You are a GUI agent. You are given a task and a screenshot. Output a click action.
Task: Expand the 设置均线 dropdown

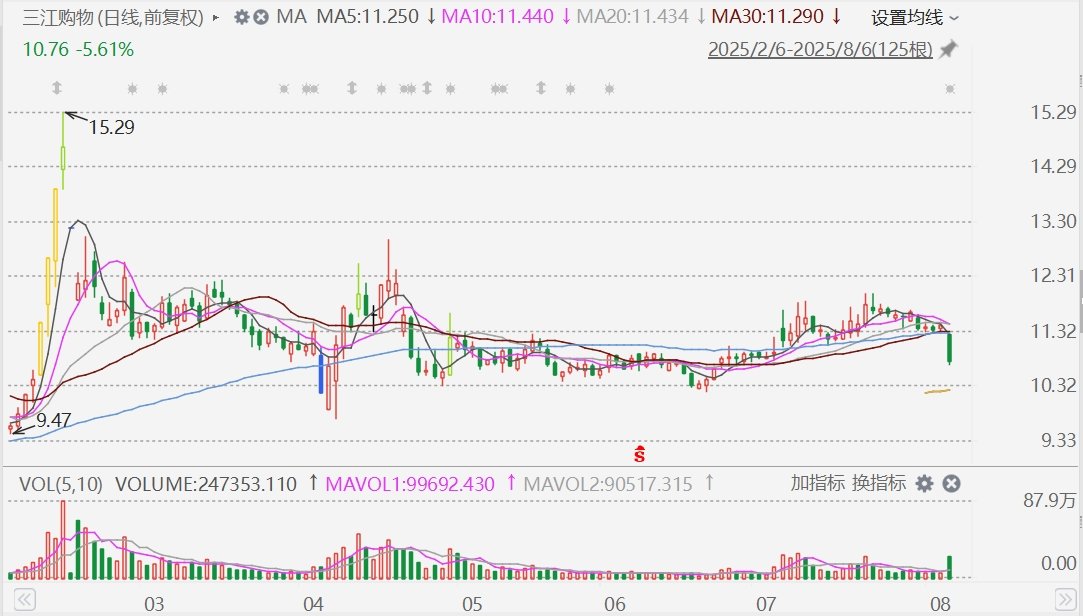pyautogui.click(x=914, y=18)
